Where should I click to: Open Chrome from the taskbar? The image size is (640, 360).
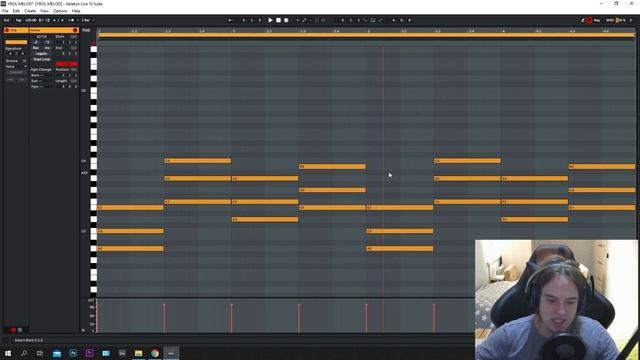155,353
